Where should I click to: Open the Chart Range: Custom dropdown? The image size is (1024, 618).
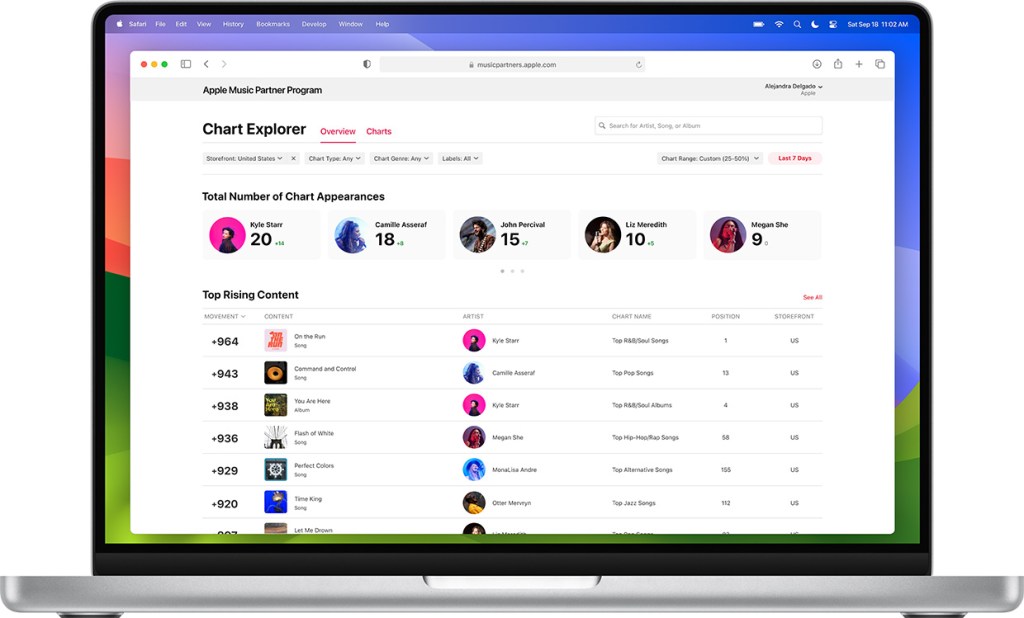point(710,158)
